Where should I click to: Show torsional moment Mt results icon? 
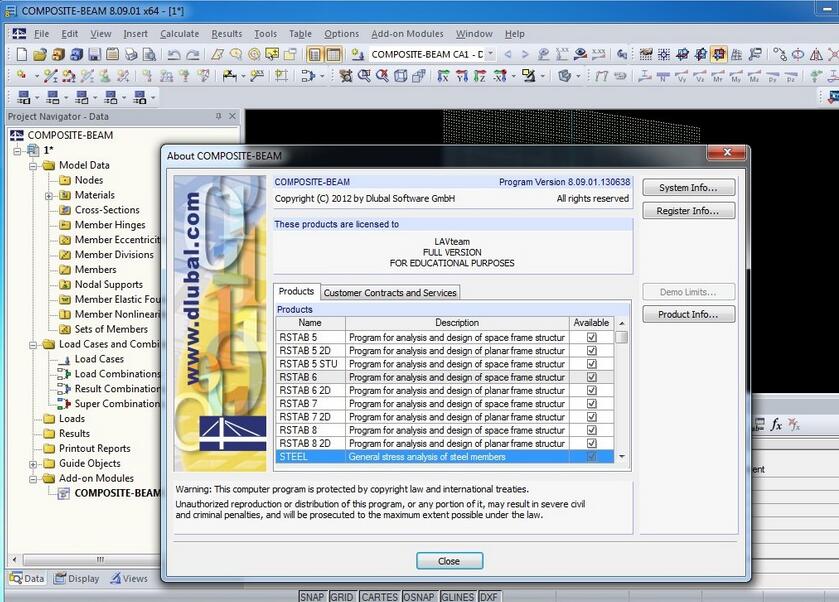[x=718, y=76]
